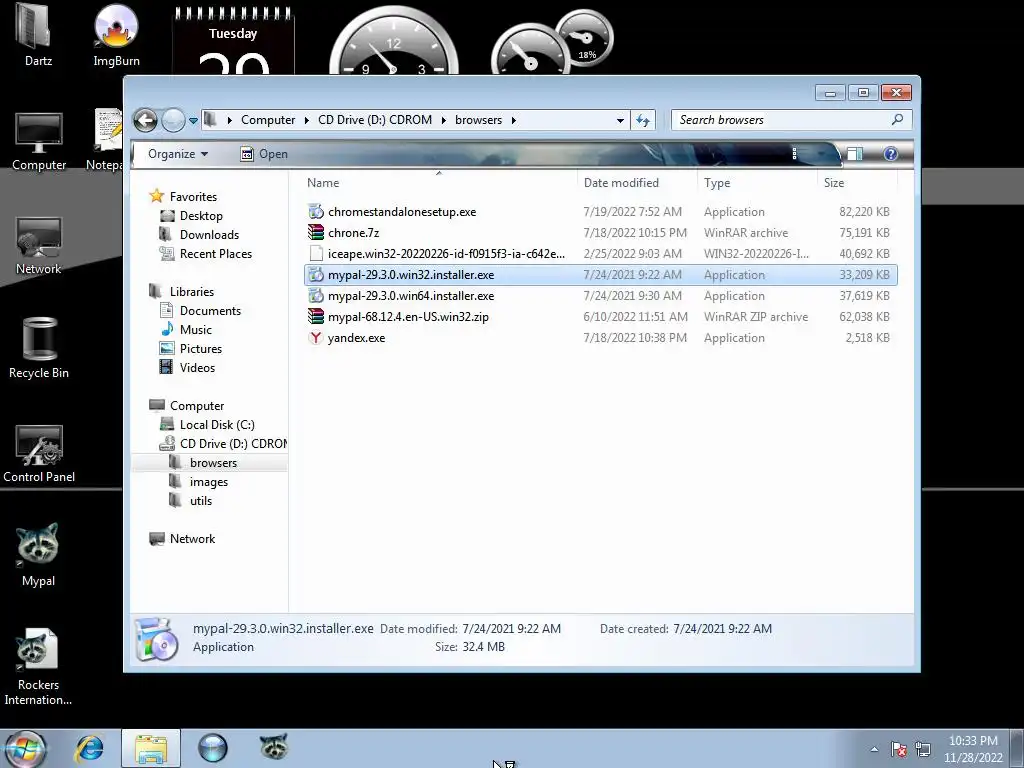Viewport: 1024px width, 768px height.
Task: Open address bar history dropdown
Action: (x=620, y=120)
